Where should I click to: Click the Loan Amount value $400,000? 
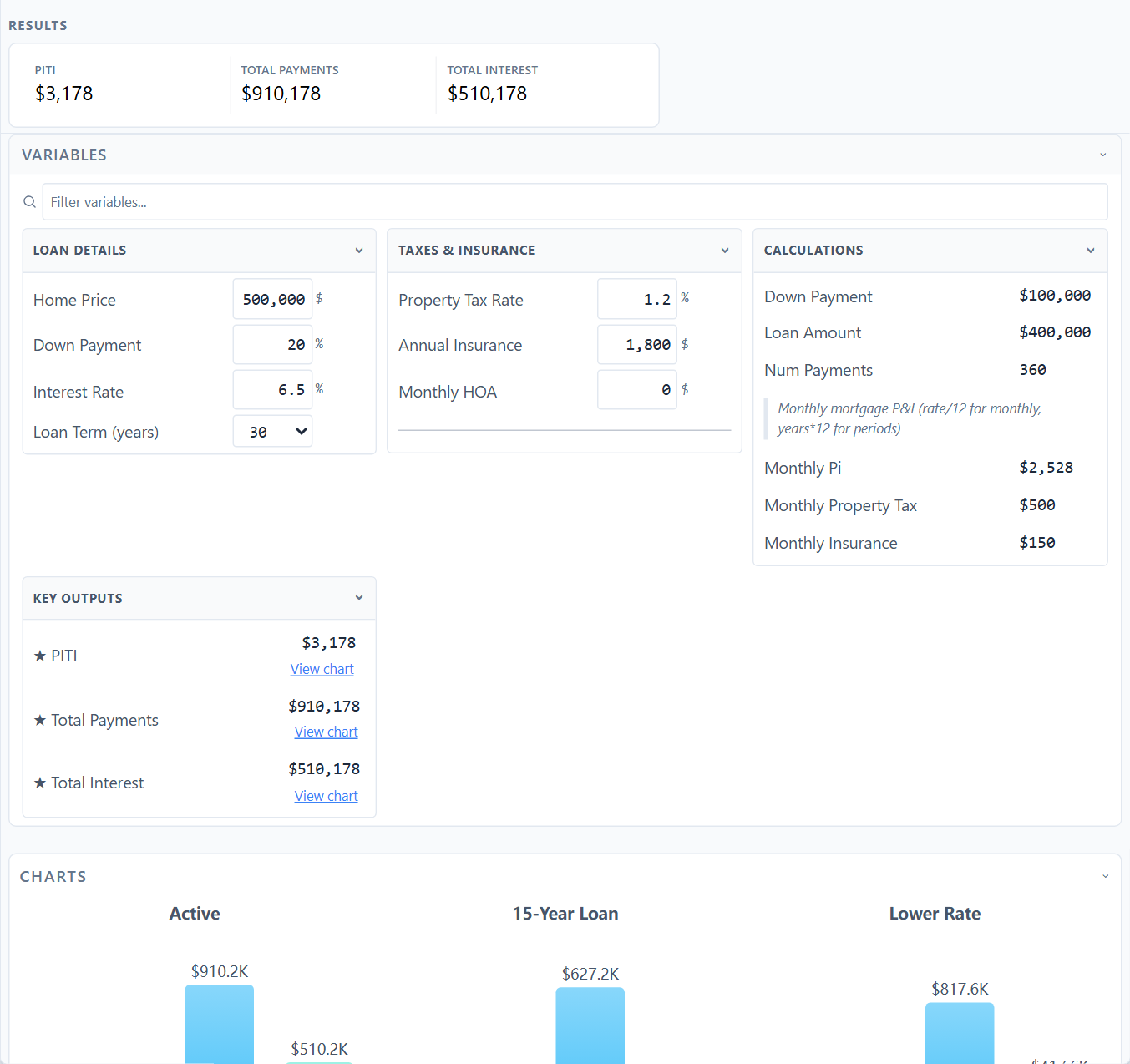click(x=1055, y=332)
